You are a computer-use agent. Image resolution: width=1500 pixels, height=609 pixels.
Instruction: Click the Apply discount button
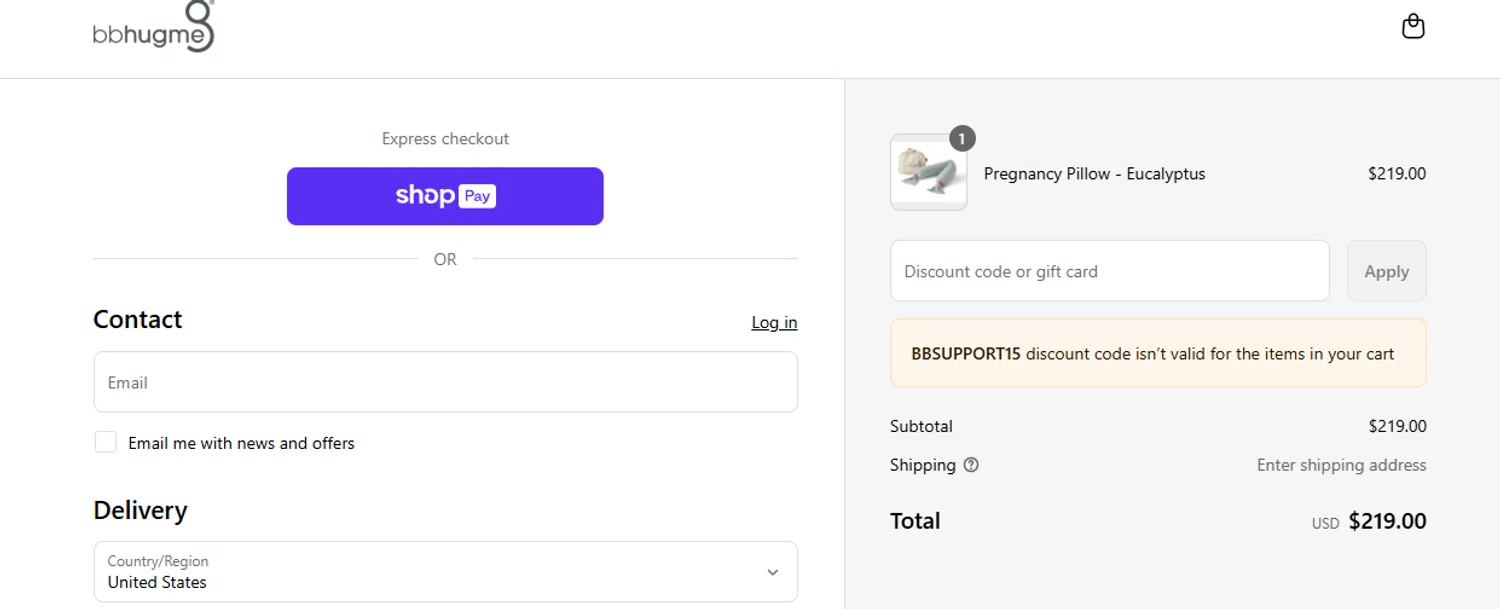[1387, 271]
